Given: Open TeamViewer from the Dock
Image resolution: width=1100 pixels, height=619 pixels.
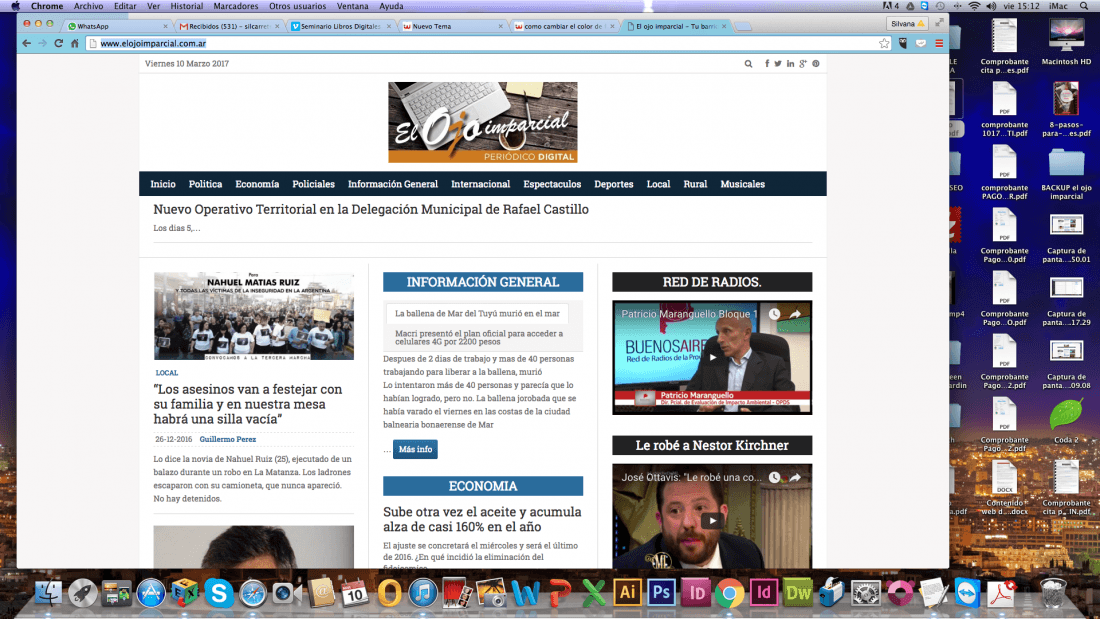Looking at the screenshot, I should tap(967, 594).
